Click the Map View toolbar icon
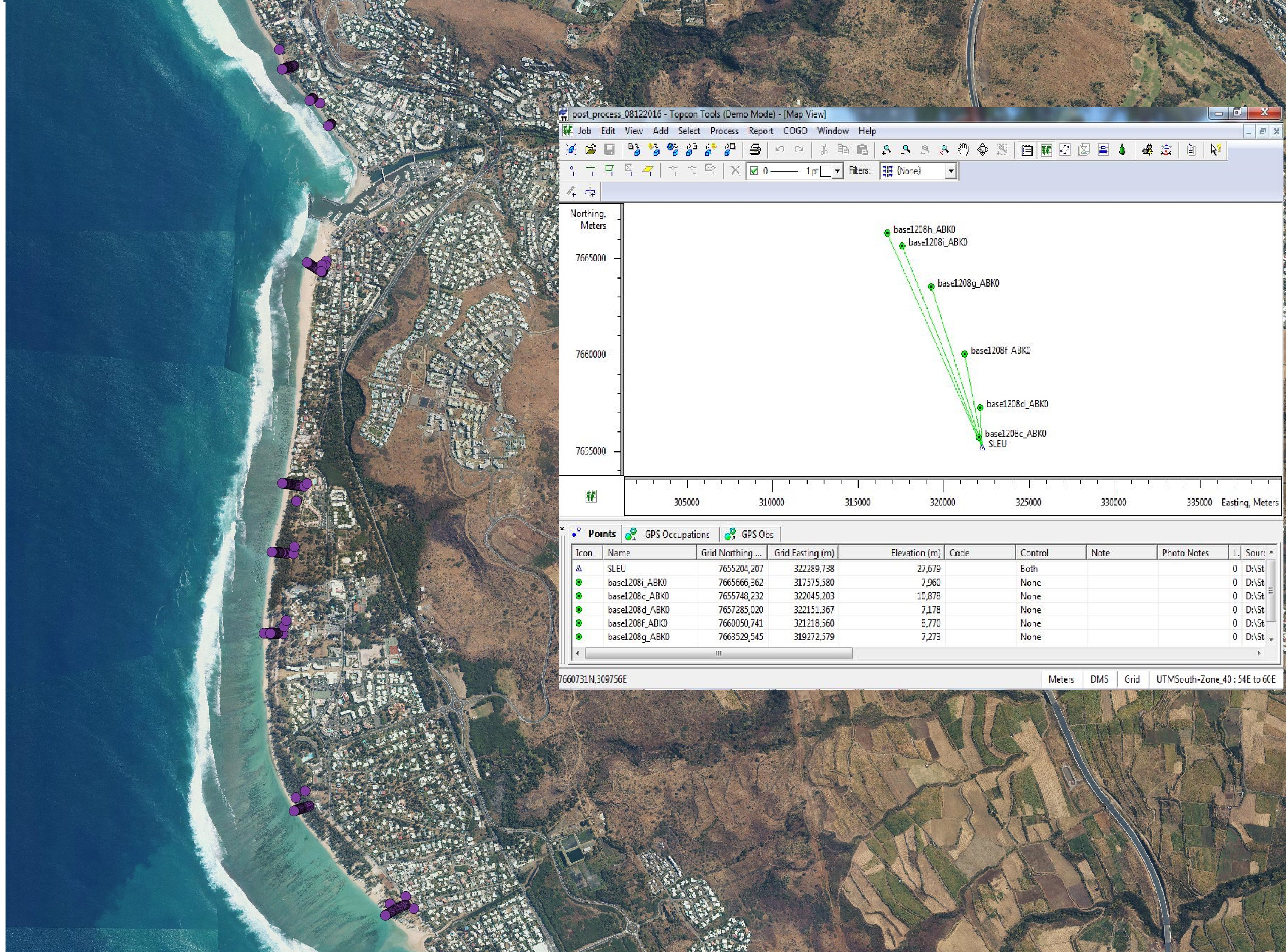This screenshot has height=952, width=1286. coord(1045,150)
